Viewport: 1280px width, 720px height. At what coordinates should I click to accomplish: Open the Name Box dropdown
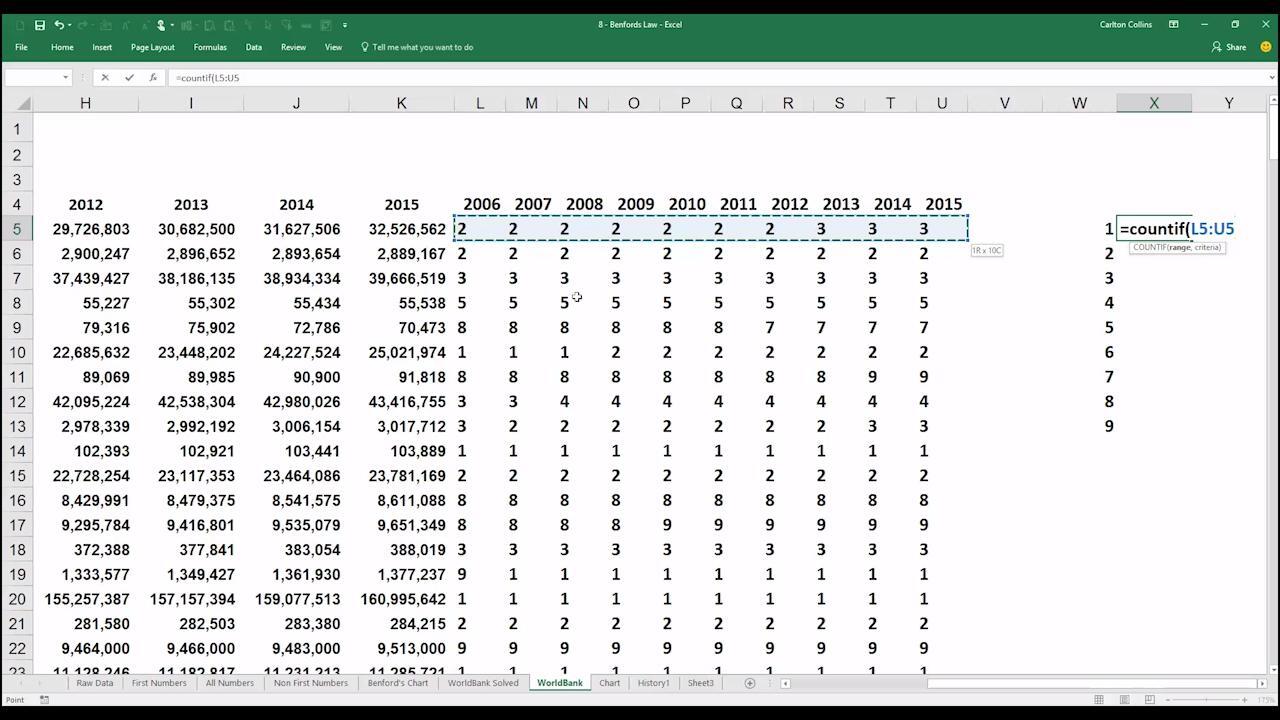(65, 77)
